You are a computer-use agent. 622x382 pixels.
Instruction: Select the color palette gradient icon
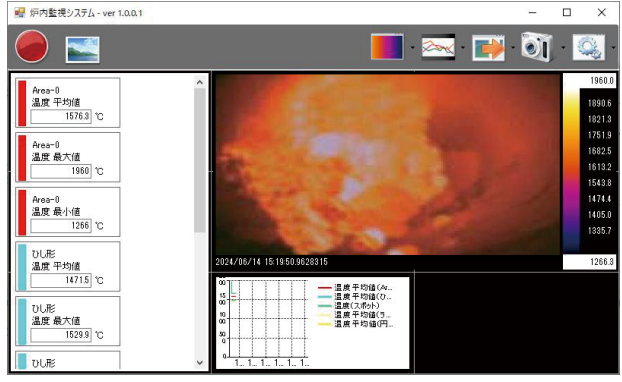tap(387, 47)
